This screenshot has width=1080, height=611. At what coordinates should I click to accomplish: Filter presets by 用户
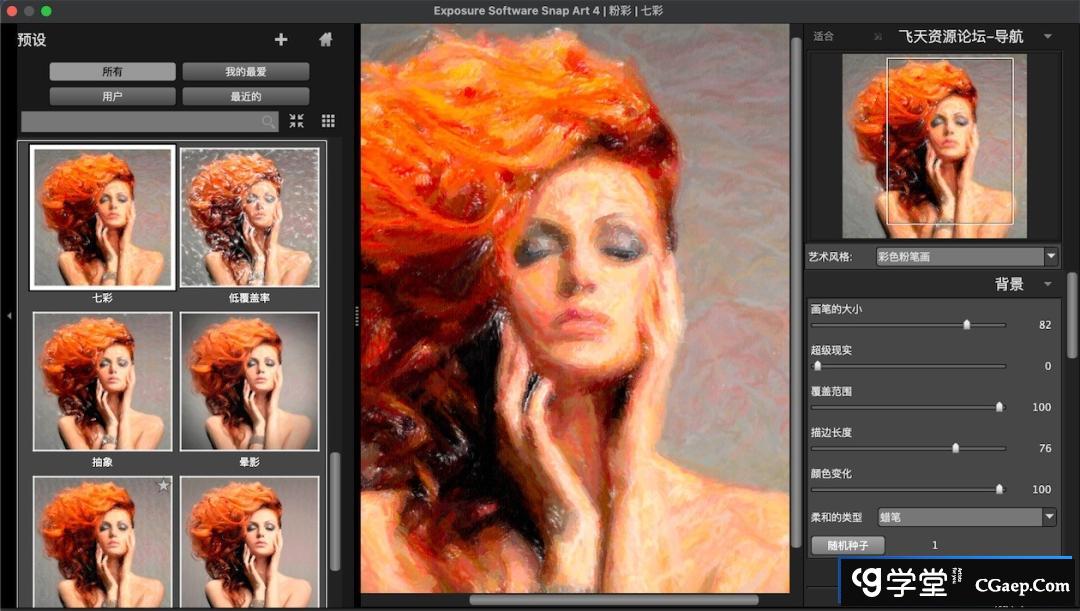[112, 97]
